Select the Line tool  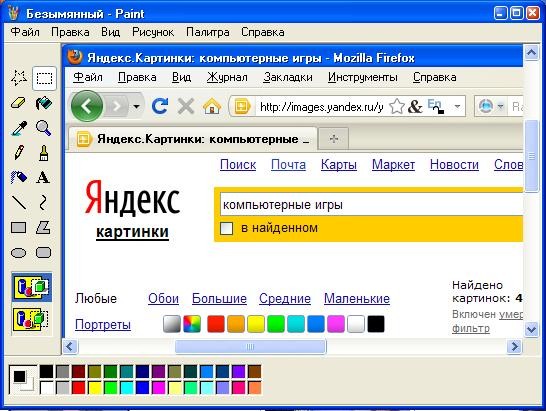19,202
